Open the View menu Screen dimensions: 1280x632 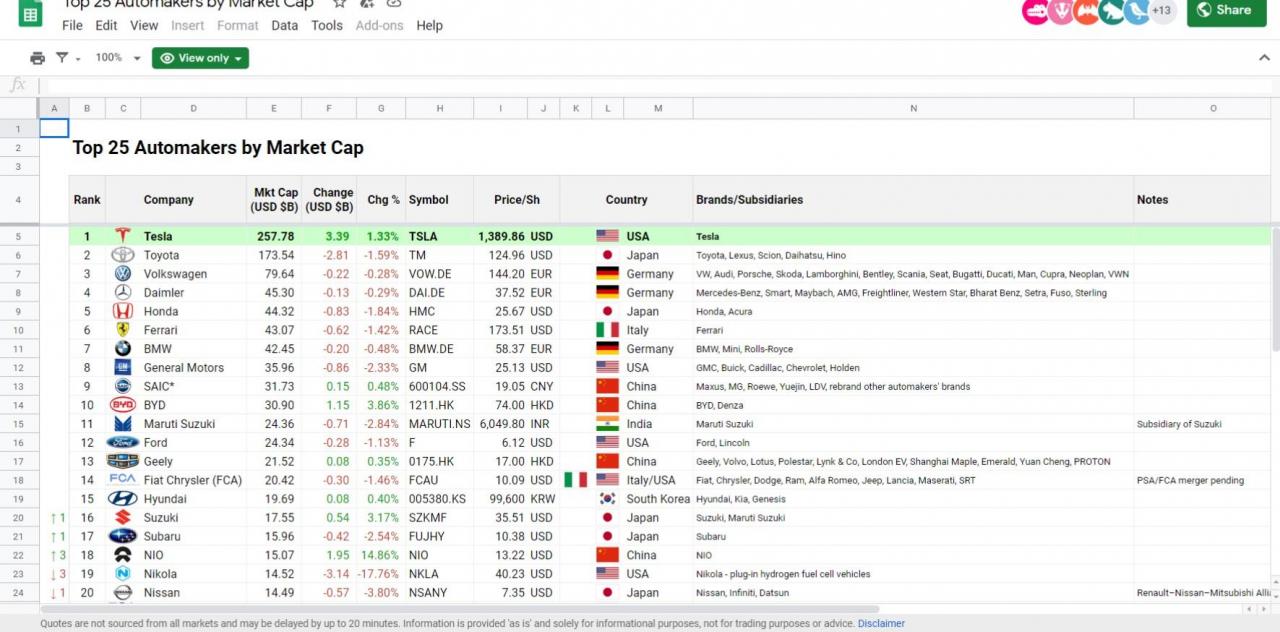[144, 25]
